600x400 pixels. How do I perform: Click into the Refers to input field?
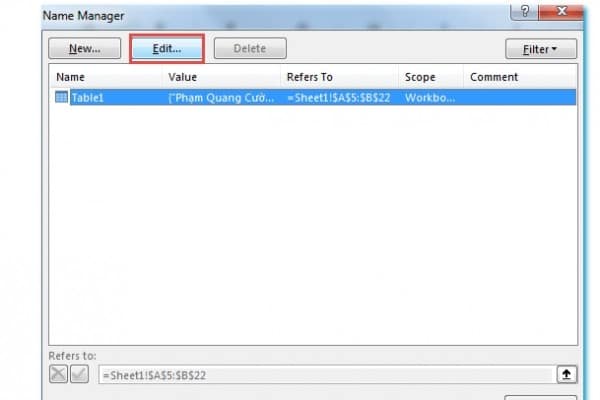point(328,375)
